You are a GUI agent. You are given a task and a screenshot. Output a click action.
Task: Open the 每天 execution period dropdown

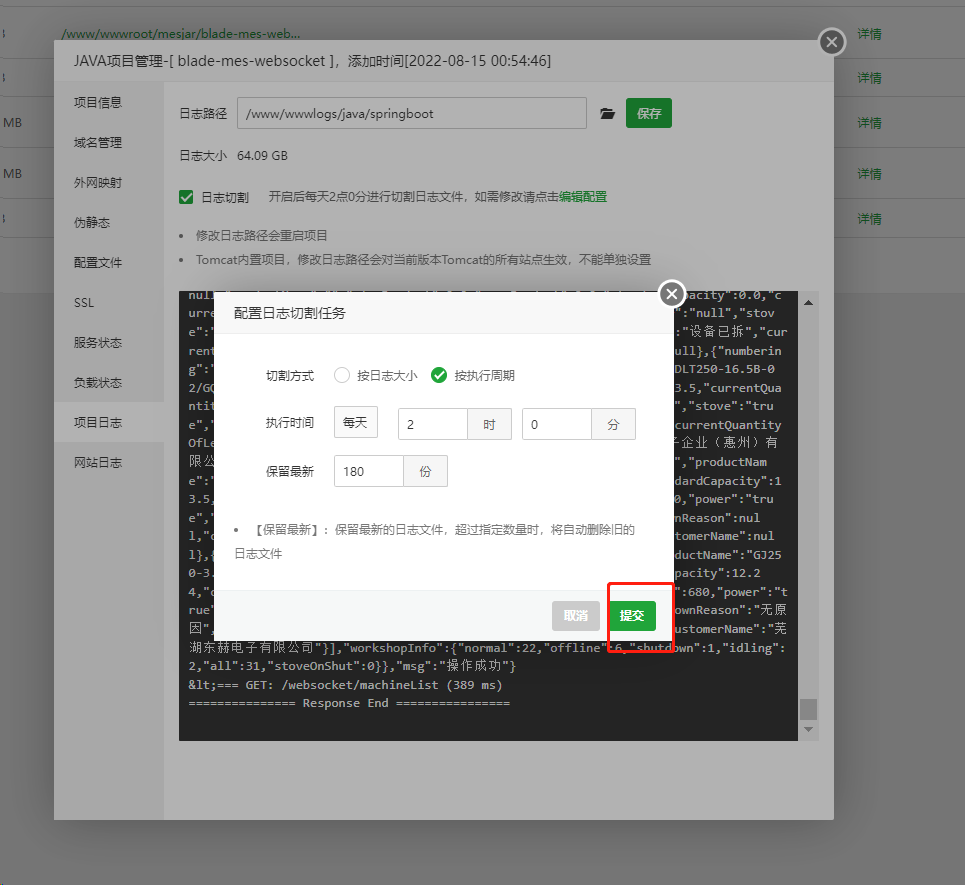(x=356, y=422)
